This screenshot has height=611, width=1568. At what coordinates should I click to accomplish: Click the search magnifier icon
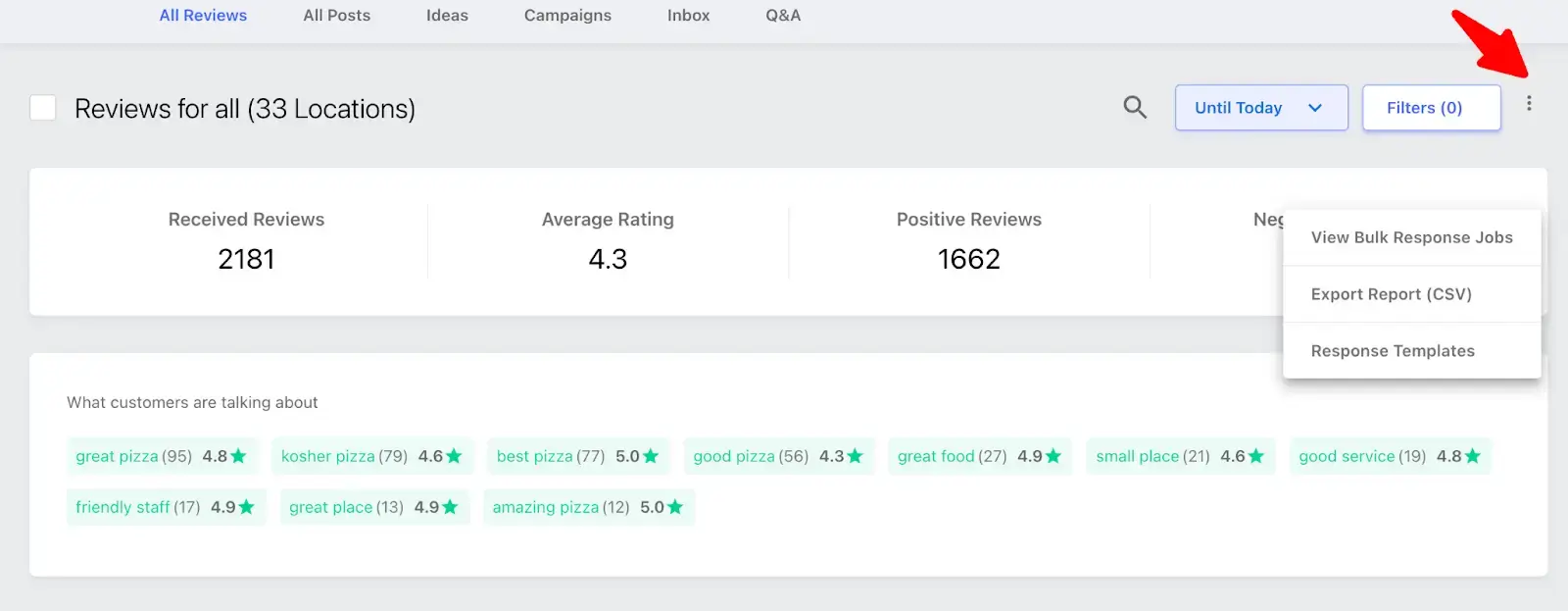1135,107
